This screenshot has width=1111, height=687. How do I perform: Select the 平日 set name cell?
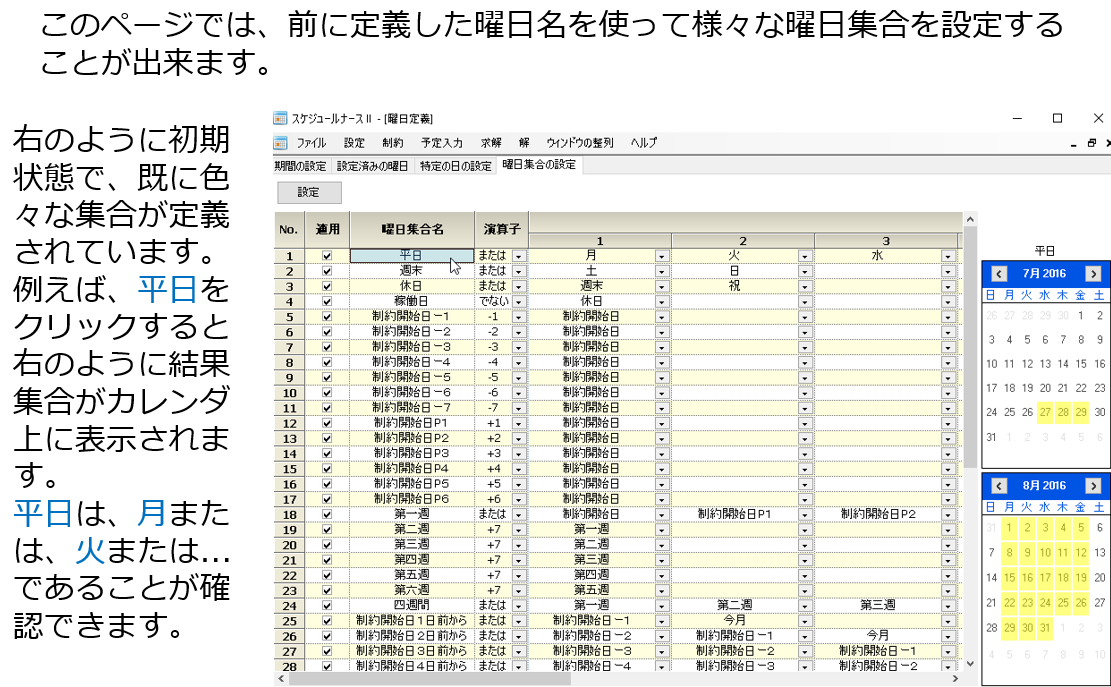click(x=412, y=256)
